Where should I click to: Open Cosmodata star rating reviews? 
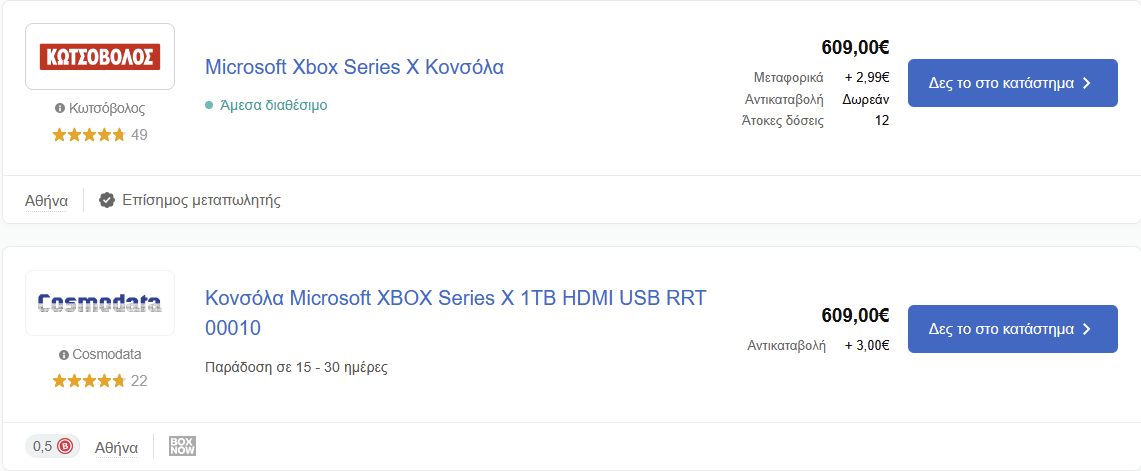click(100, 381)
